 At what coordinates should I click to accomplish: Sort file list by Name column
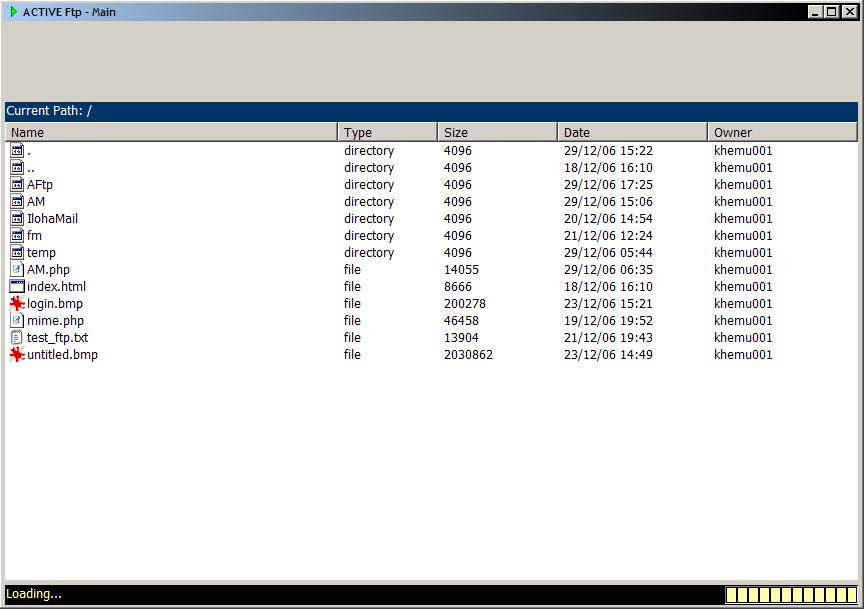[171, 132]
